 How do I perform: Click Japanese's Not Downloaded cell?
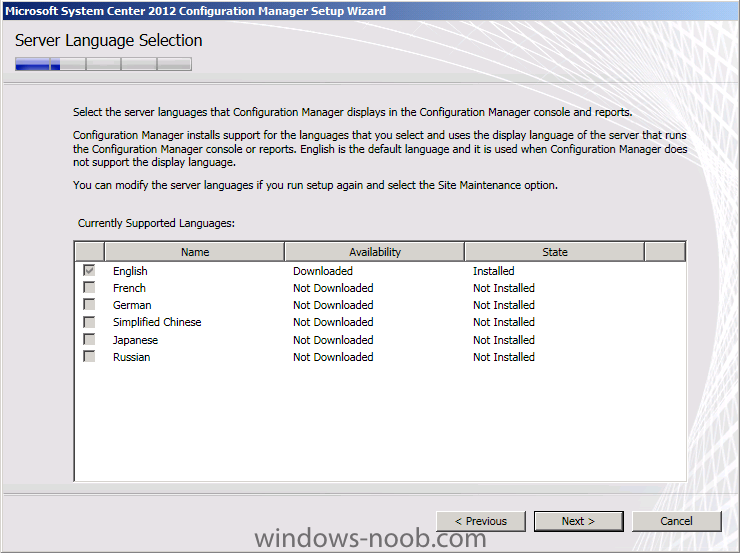[x=333, y=340]
